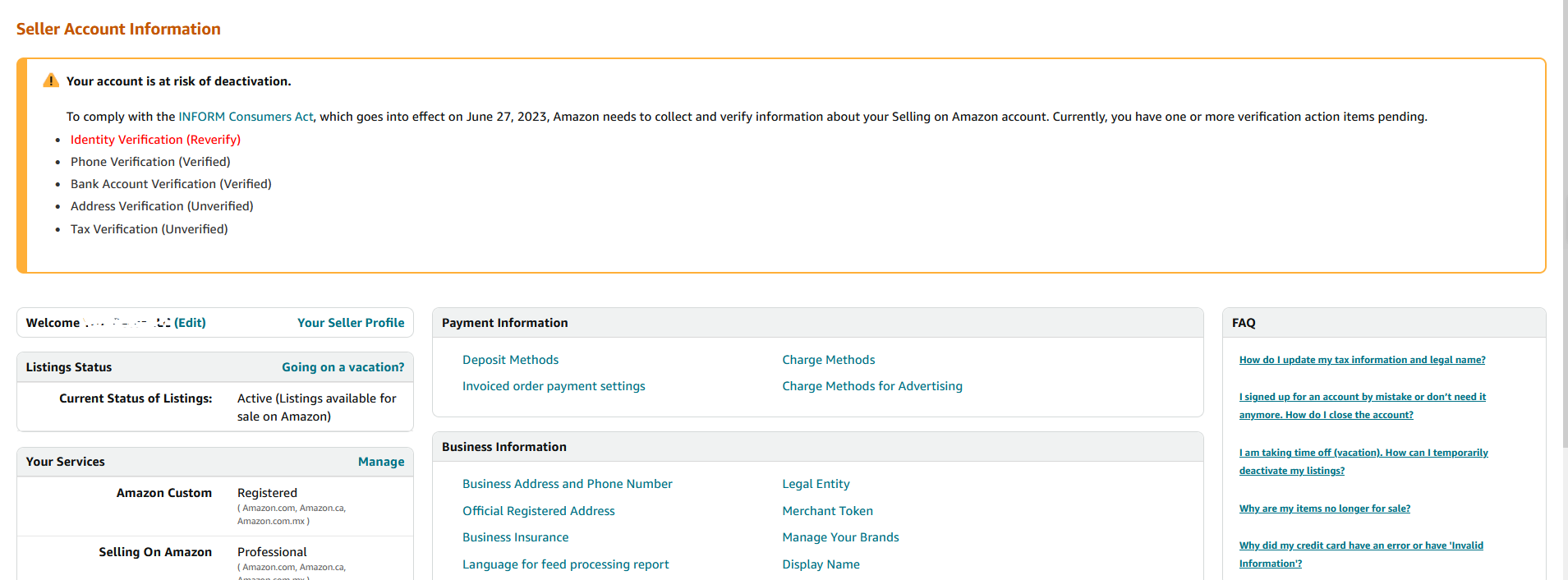The height and width of the screenshot is (580, 1568).
Task: Click 'Active (Listings available for sale on Amazon)' text
Action: tap(317, 407)
